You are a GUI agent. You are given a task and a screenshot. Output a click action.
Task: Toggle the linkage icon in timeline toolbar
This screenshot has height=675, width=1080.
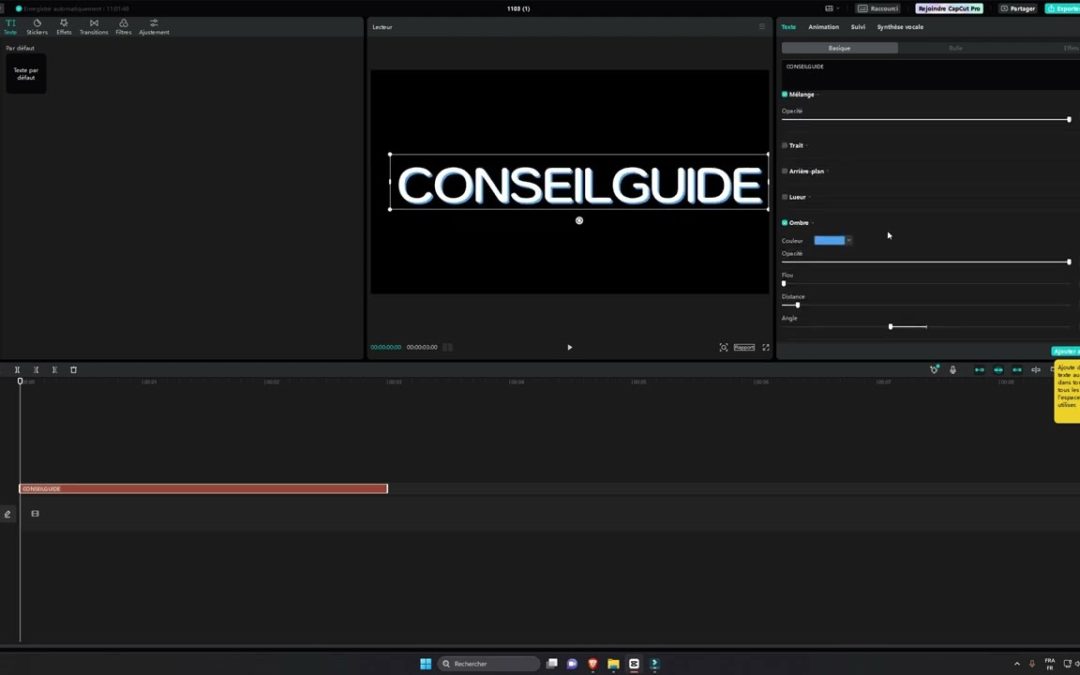point(1017,370)
